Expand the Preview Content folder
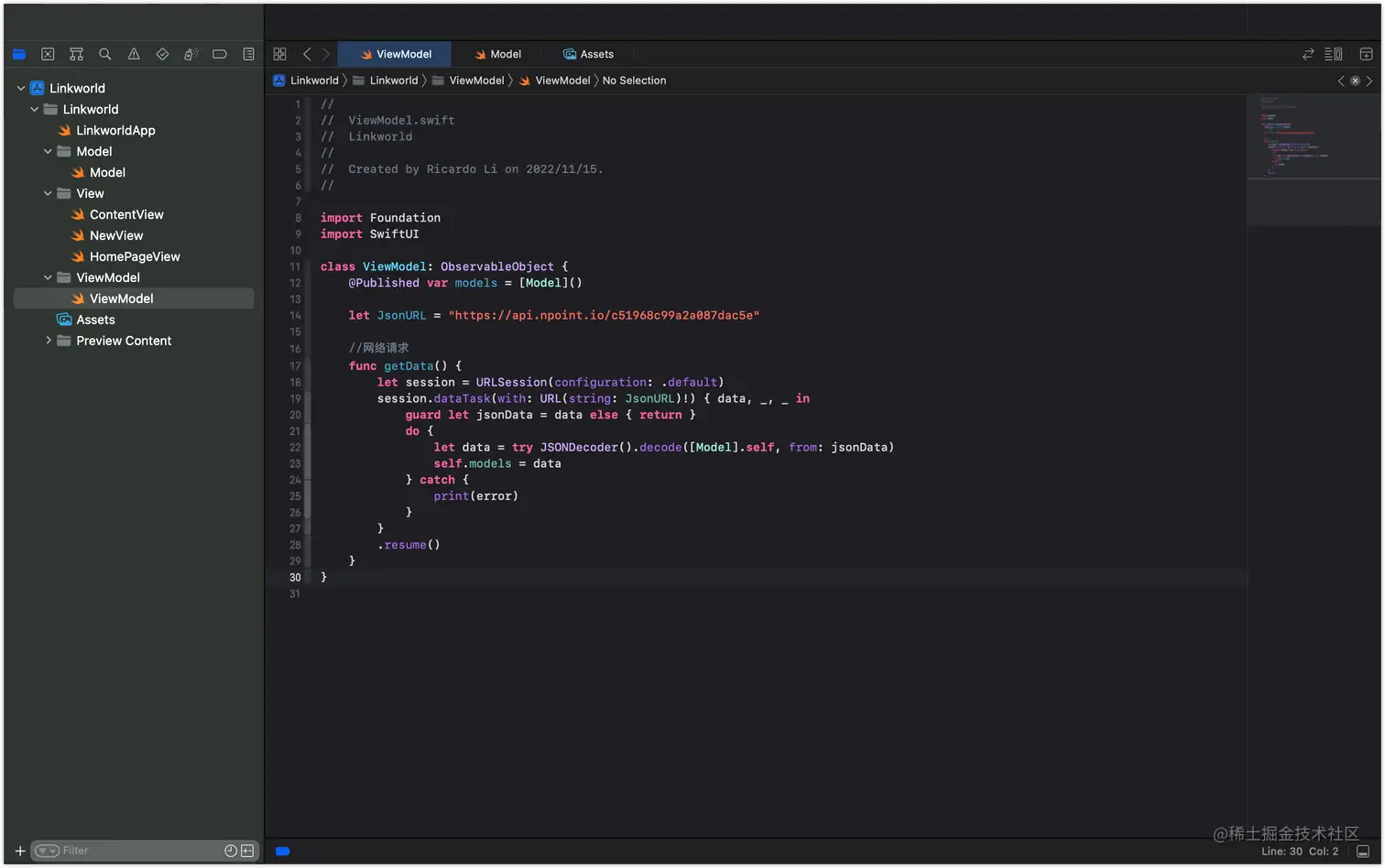 [48, 341]
